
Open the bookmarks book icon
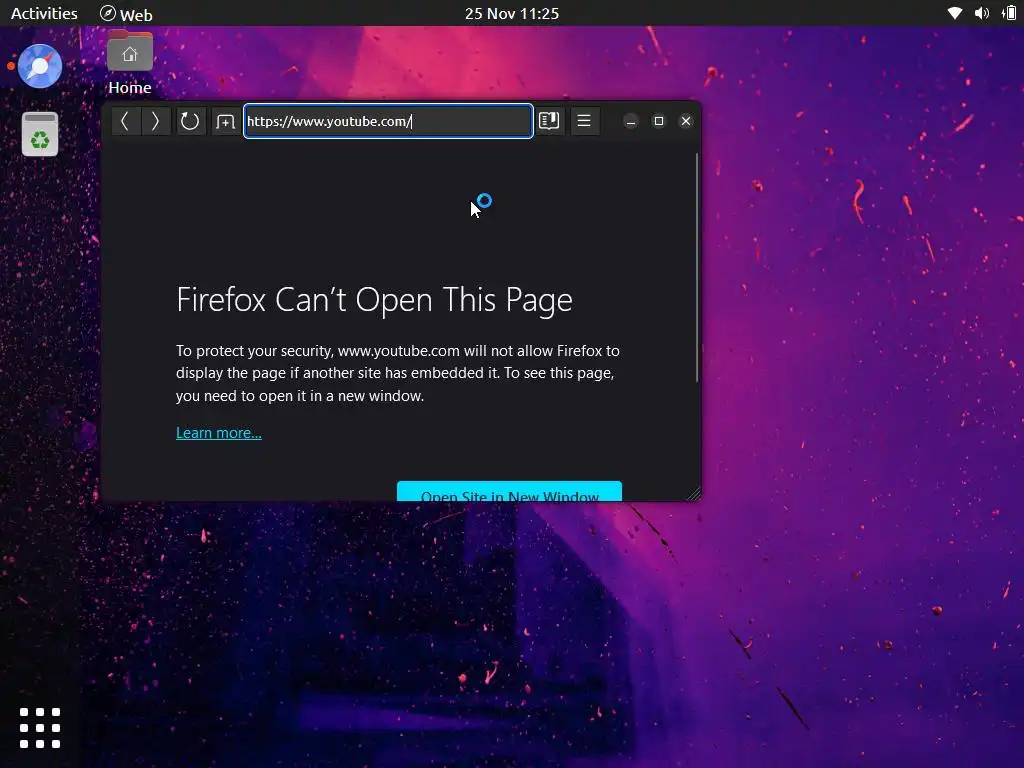pyautogui.click(x=549, y=121)
